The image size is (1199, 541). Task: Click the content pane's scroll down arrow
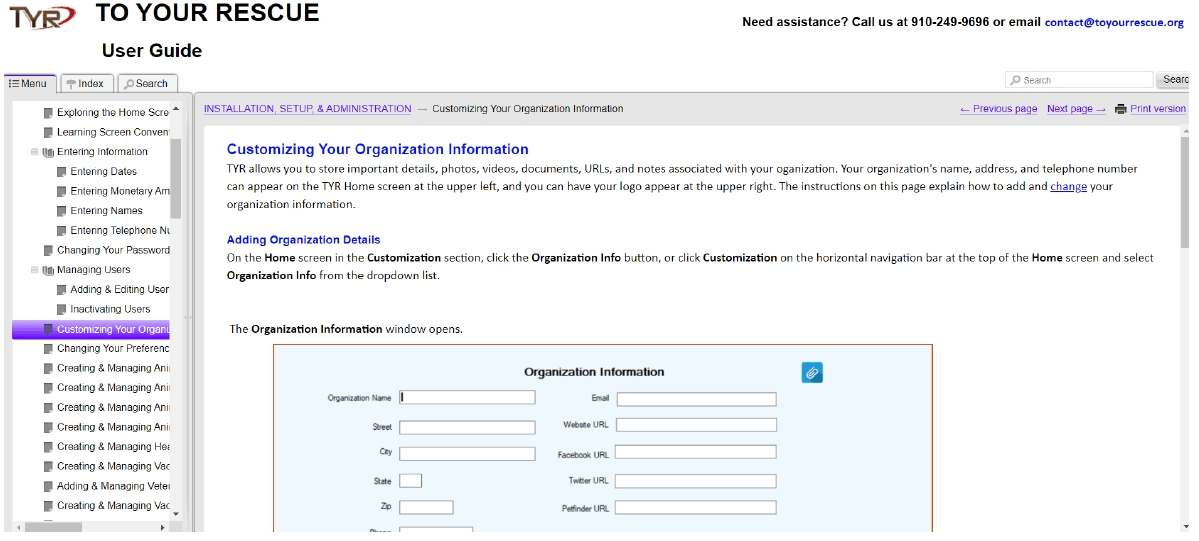1185,526
